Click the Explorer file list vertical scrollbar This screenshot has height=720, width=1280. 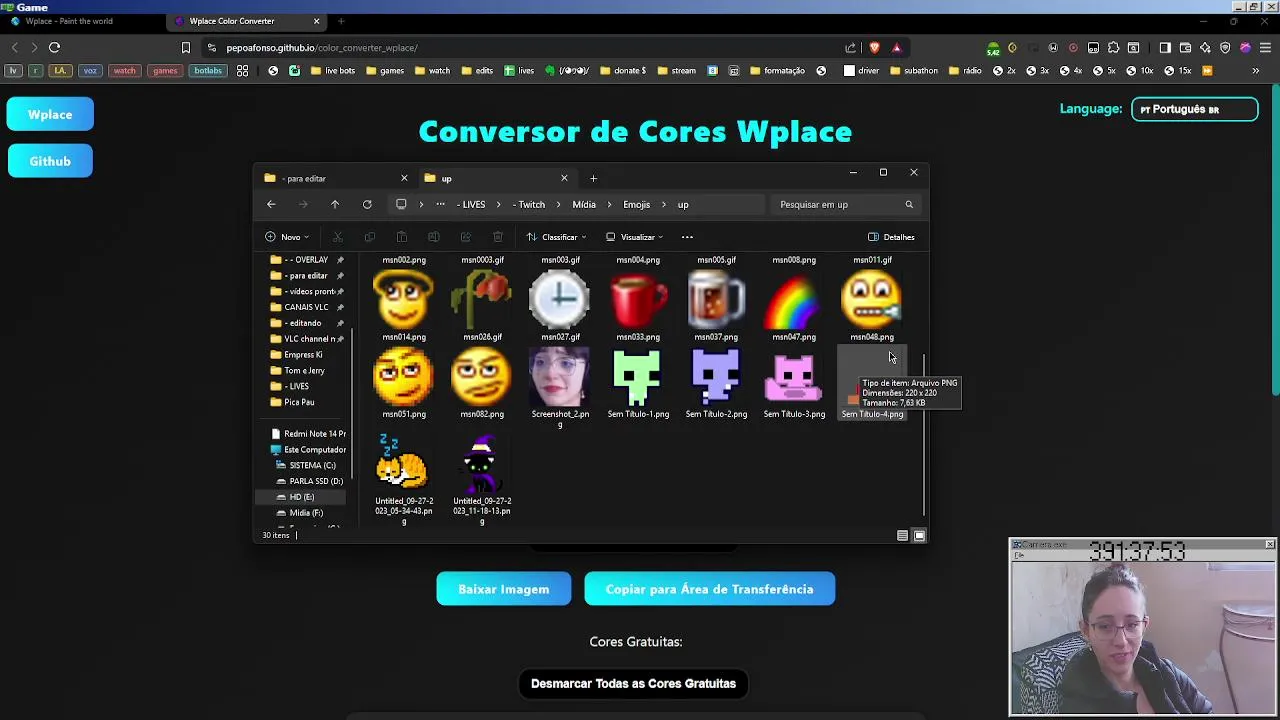924,435
